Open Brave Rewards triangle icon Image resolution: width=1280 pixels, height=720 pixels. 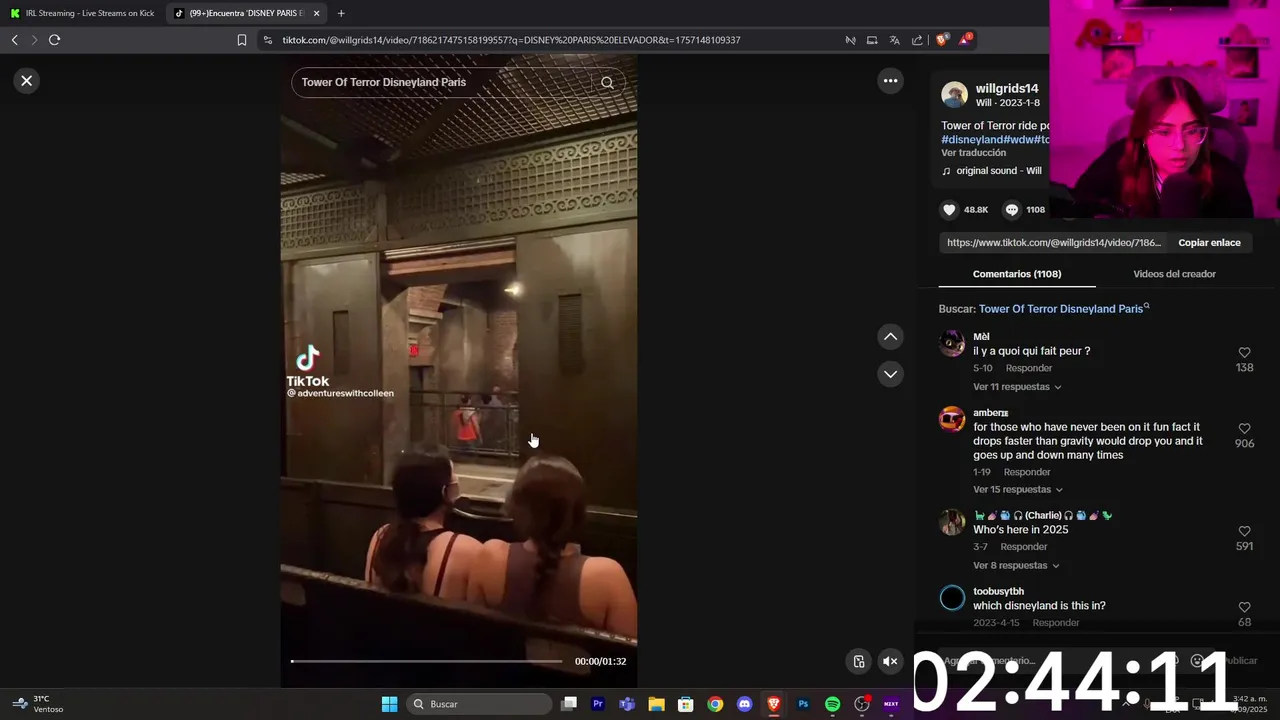(x=965, y=40)
